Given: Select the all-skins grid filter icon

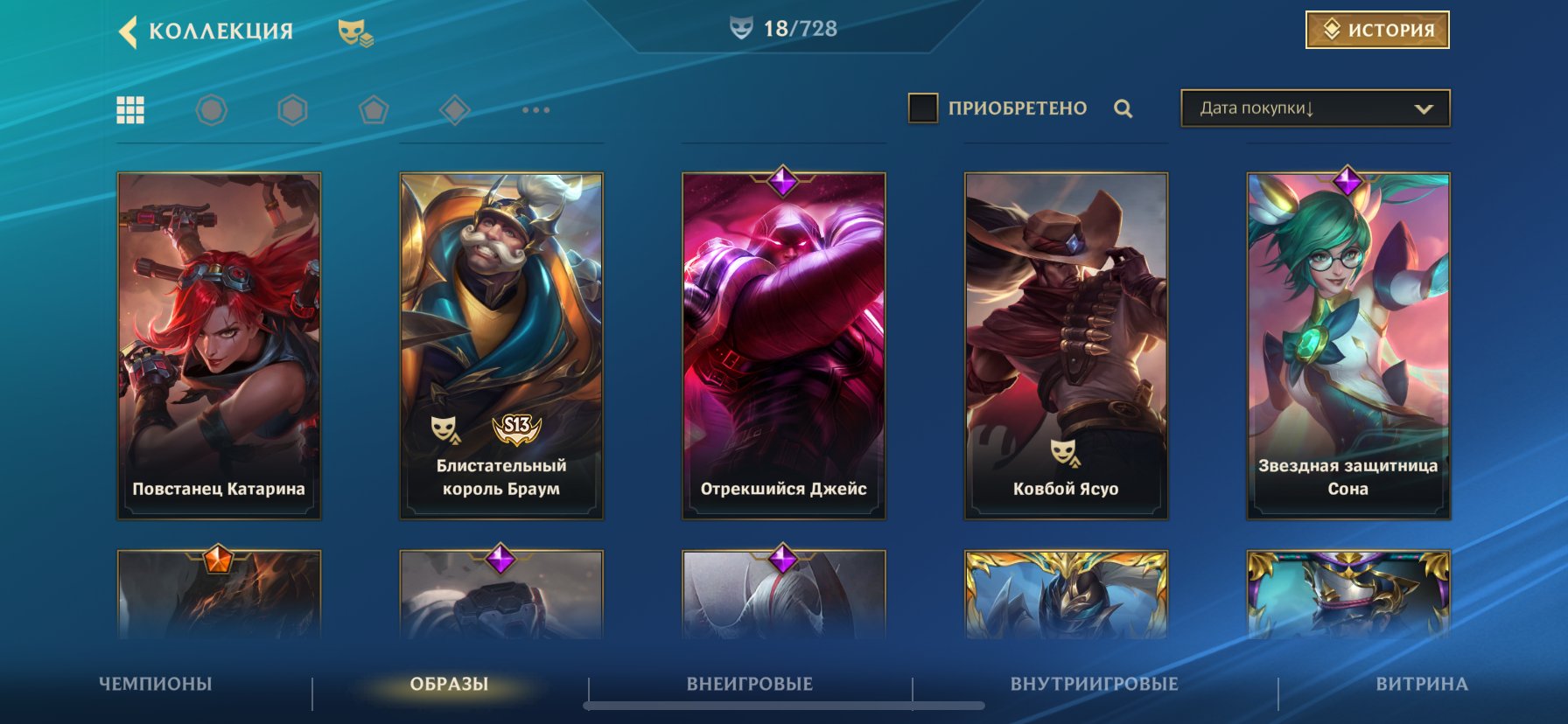Looking at the screenshot, I should [130, 110].
